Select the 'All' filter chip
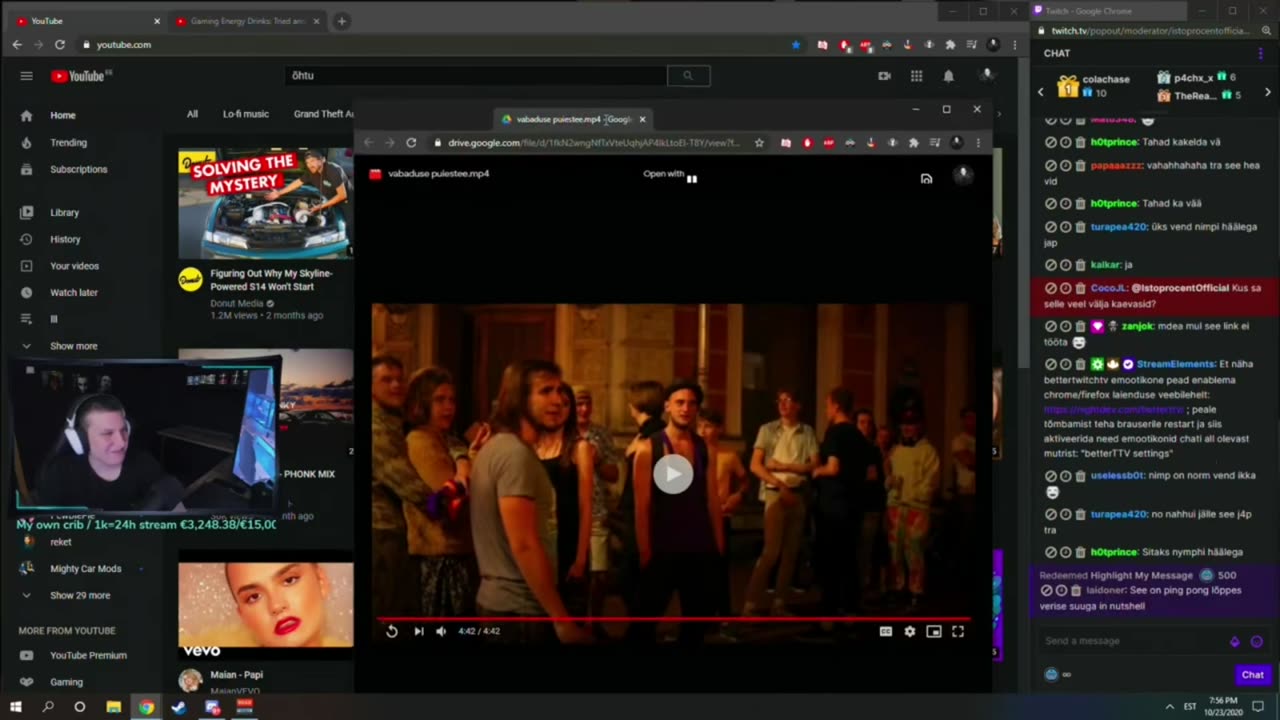Screen dimensions: 1280x720 coord(192,114)
